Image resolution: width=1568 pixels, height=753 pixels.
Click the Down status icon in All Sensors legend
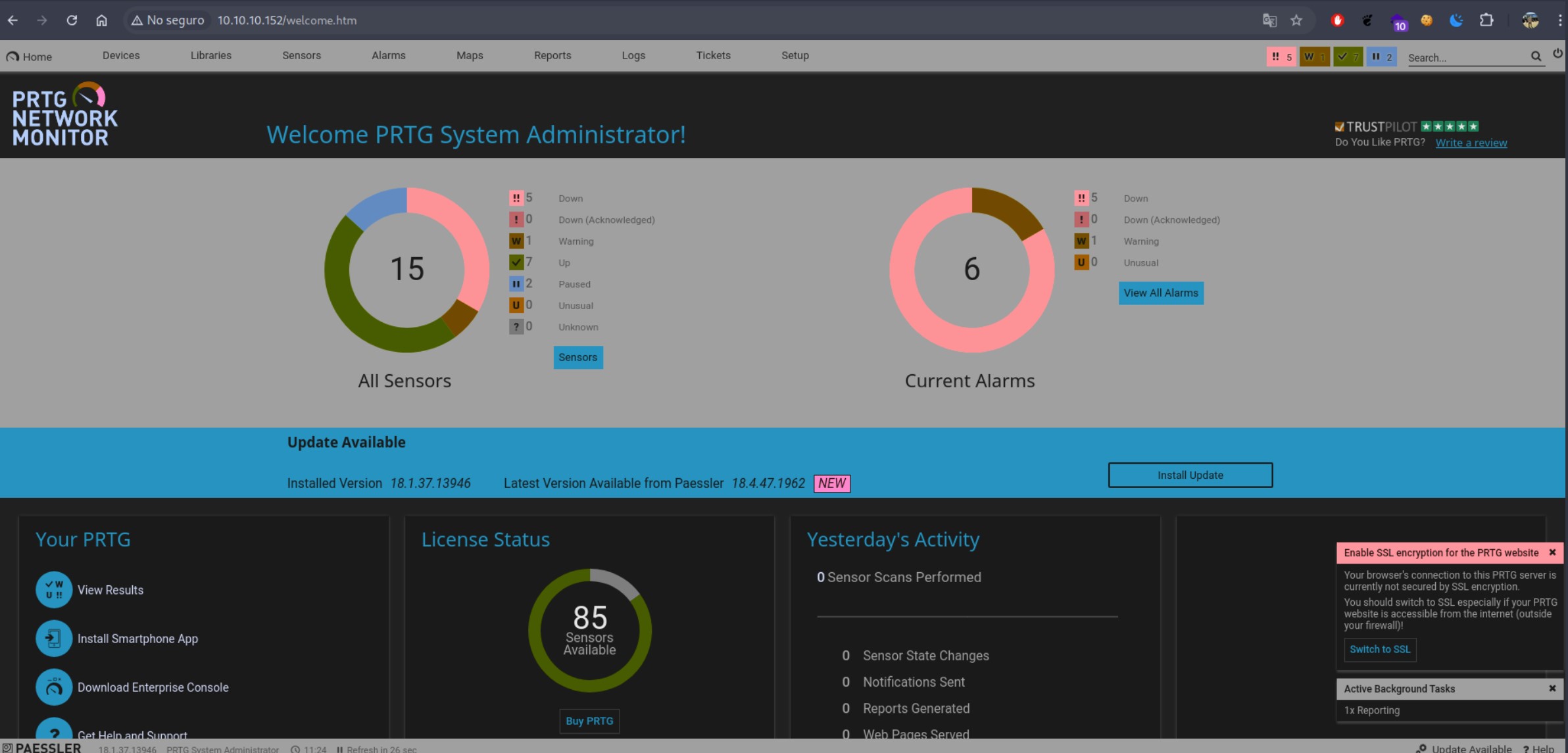pyautogui.click(x=516, y=198)
